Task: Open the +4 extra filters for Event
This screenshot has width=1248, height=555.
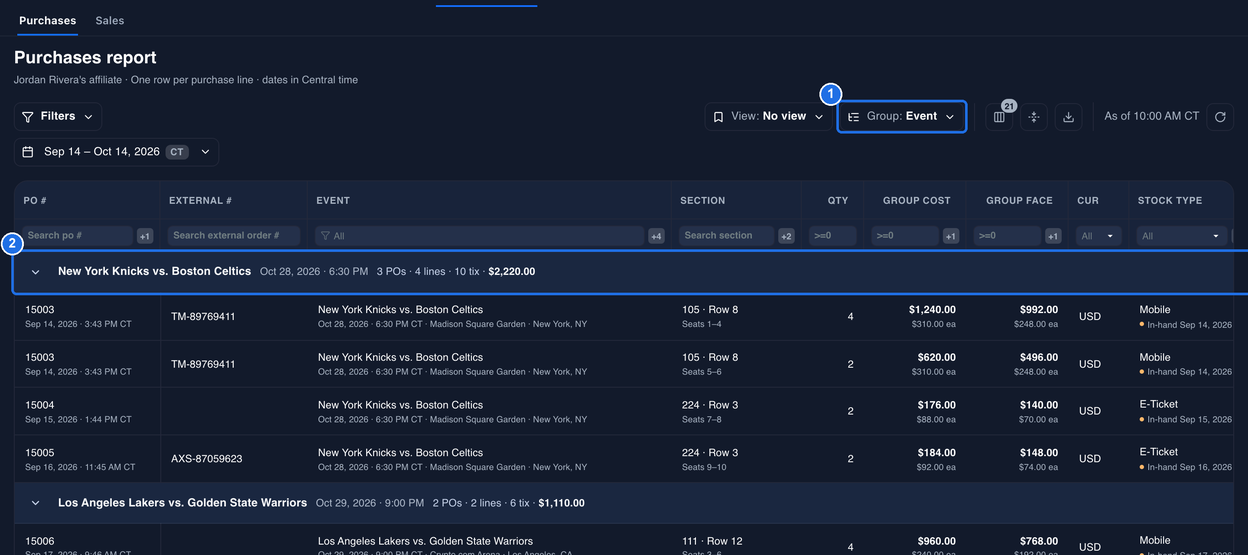Action: [x=656, y=236]
